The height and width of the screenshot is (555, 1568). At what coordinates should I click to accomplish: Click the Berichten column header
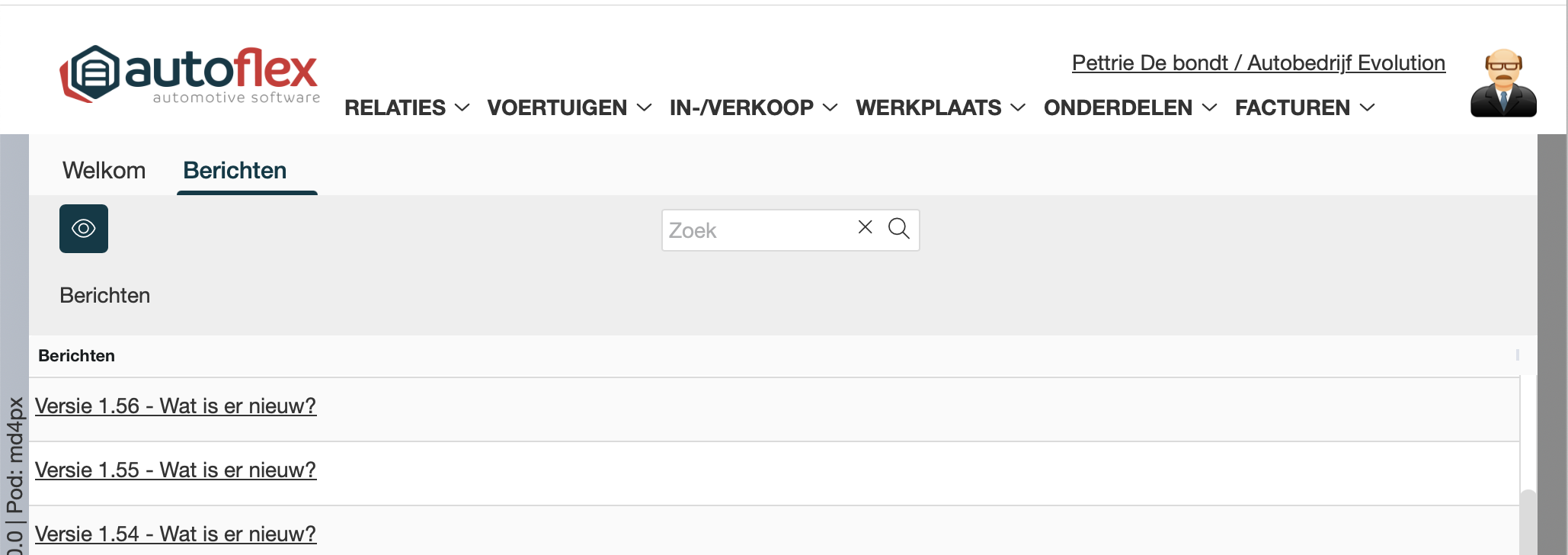(77, 356)
